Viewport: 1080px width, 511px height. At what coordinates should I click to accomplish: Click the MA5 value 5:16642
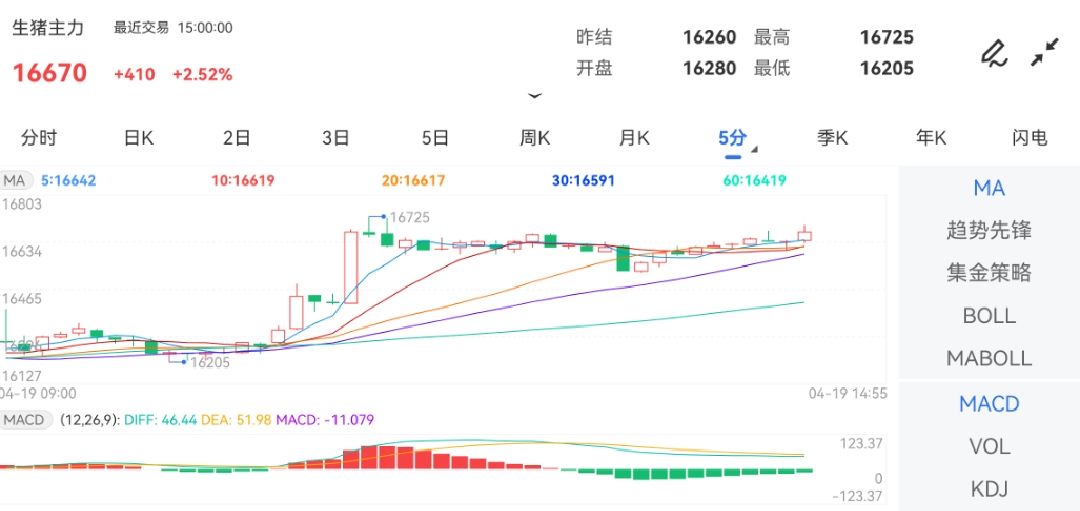pos(68,181)
